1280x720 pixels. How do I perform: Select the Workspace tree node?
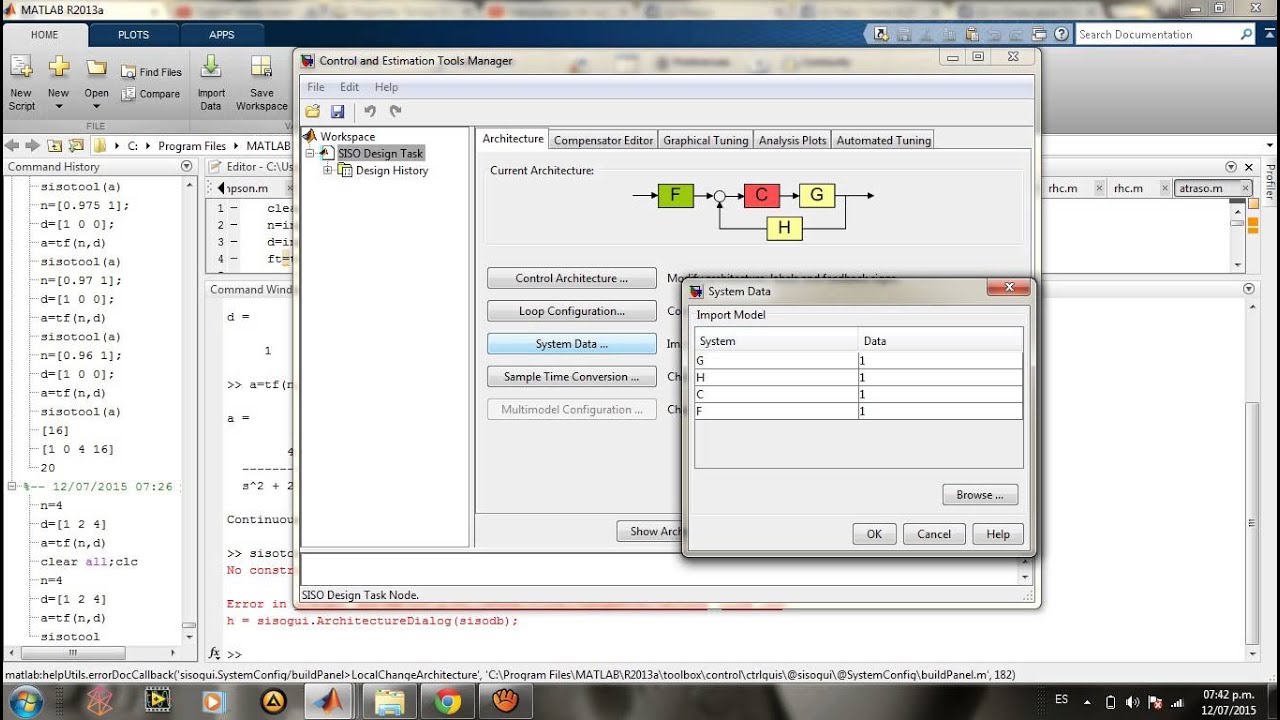(347, 136)
